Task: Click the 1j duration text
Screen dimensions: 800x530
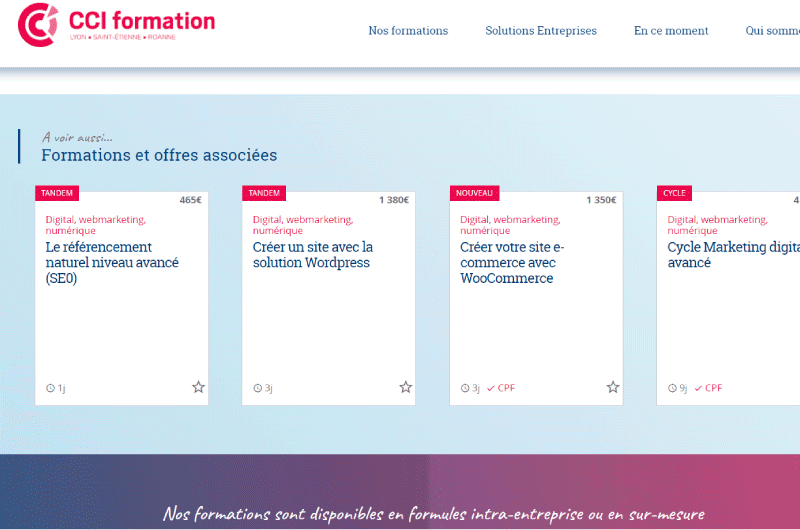Action: tap(61, 388)
